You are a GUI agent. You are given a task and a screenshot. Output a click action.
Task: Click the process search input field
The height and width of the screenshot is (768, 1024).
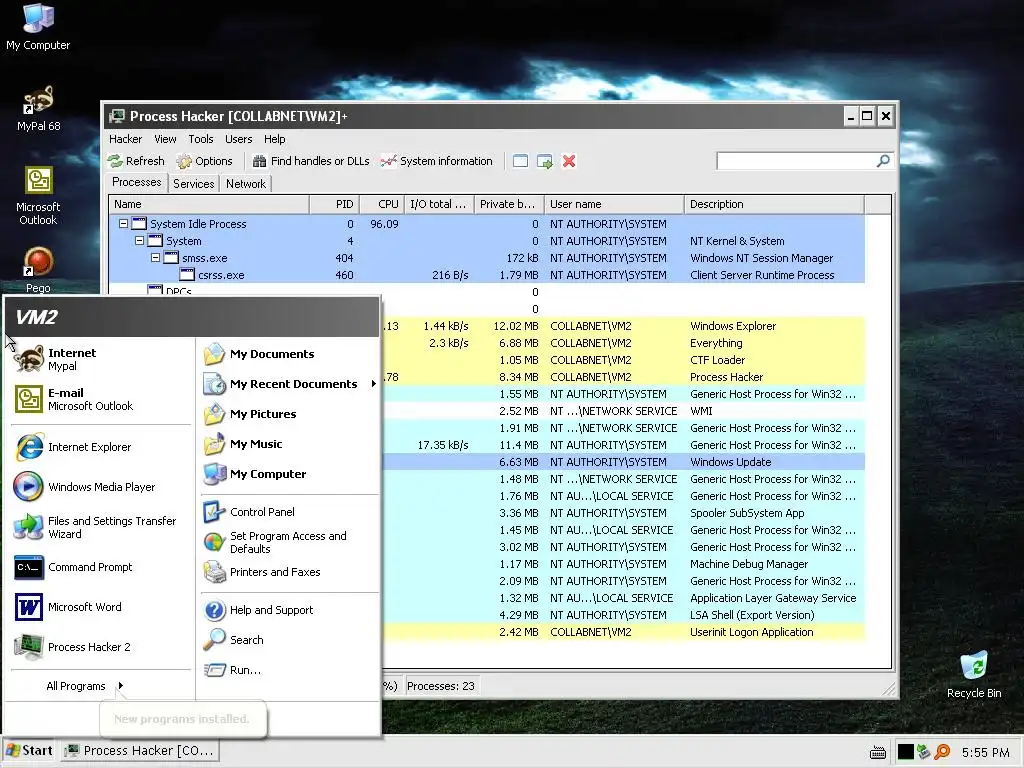pos(797,161)
